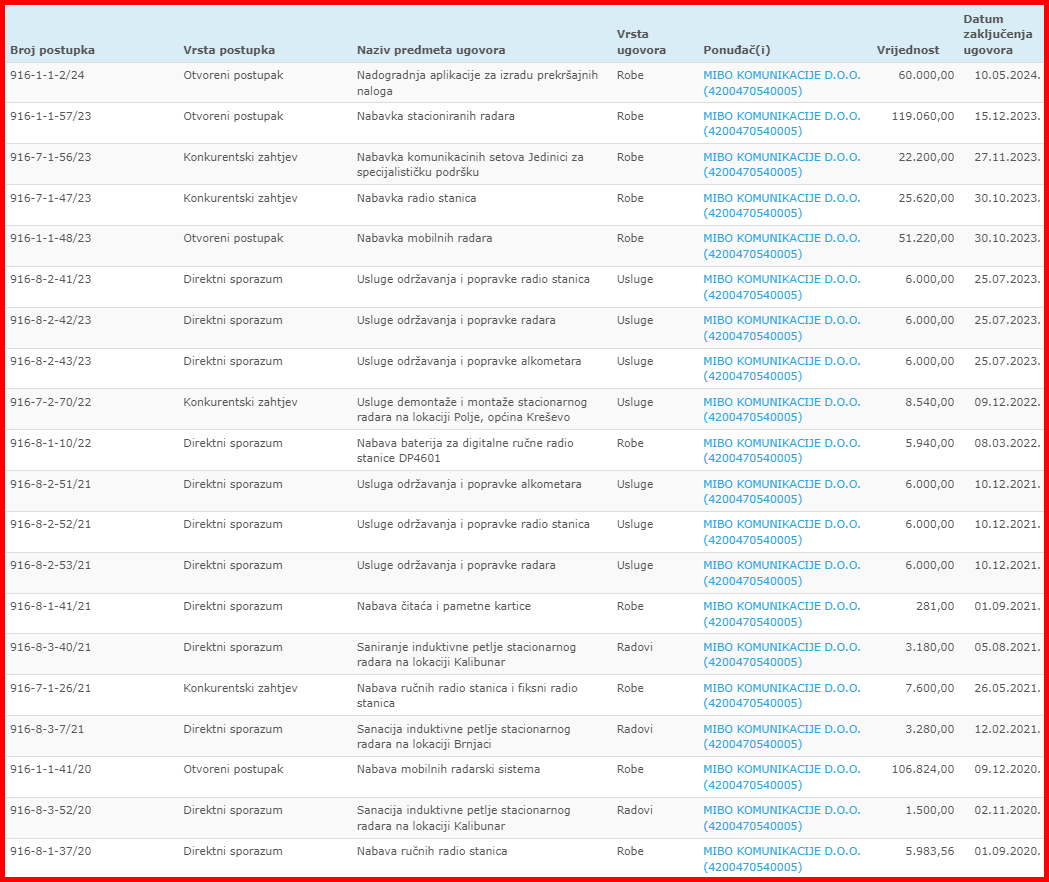Open MIBO KOMUNIKACIJE link in row 916-8-2-42/23

click(781, 328)
